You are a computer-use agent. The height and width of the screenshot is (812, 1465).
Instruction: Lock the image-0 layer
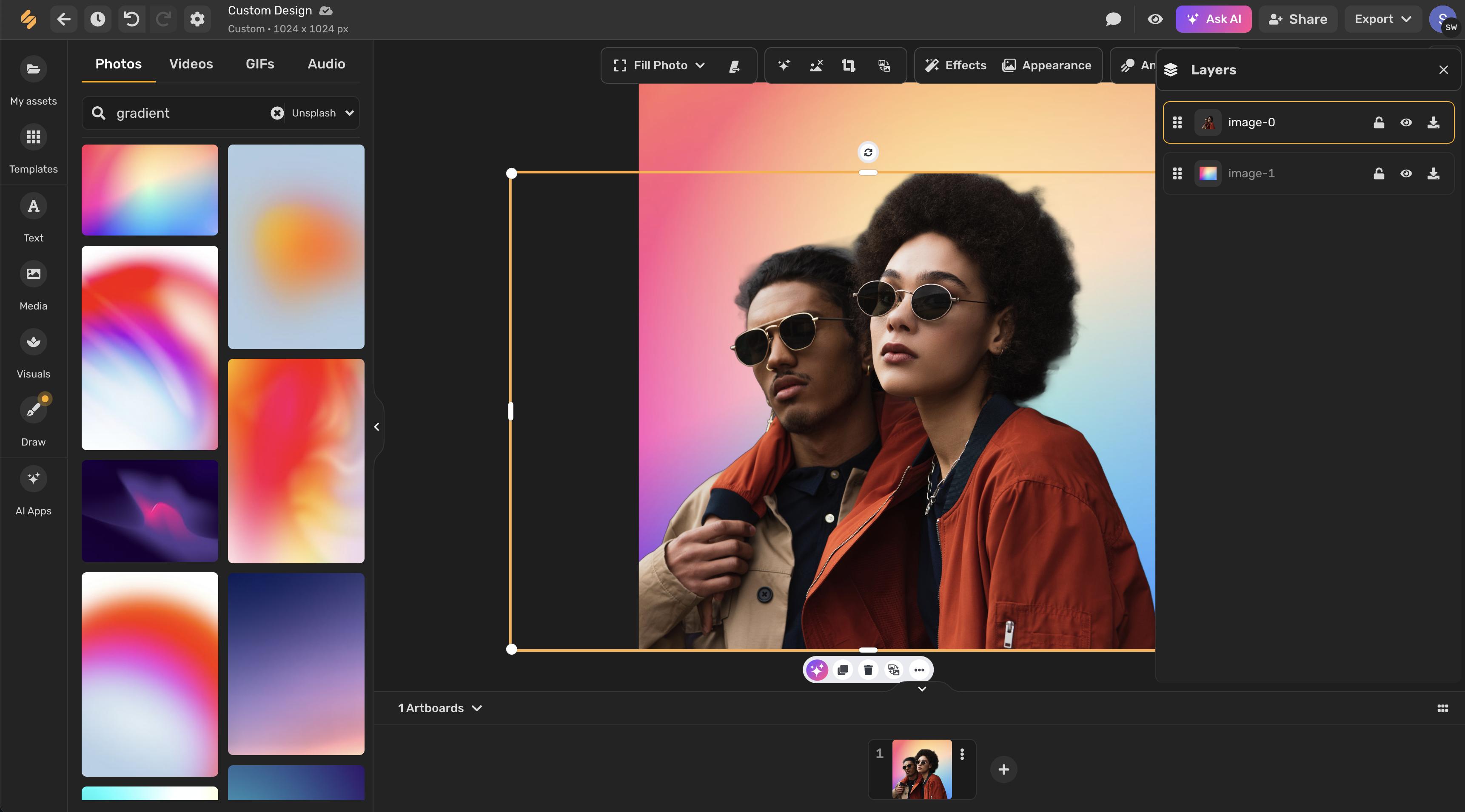click(1379, 122)
